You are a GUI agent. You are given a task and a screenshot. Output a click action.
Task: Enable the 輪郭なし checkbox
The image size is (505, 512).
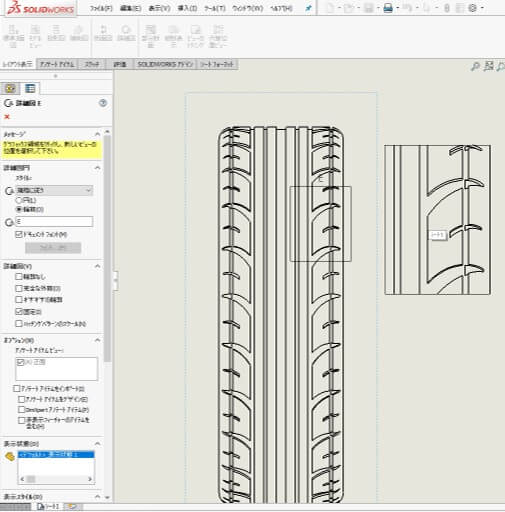[x=19, y=276]
